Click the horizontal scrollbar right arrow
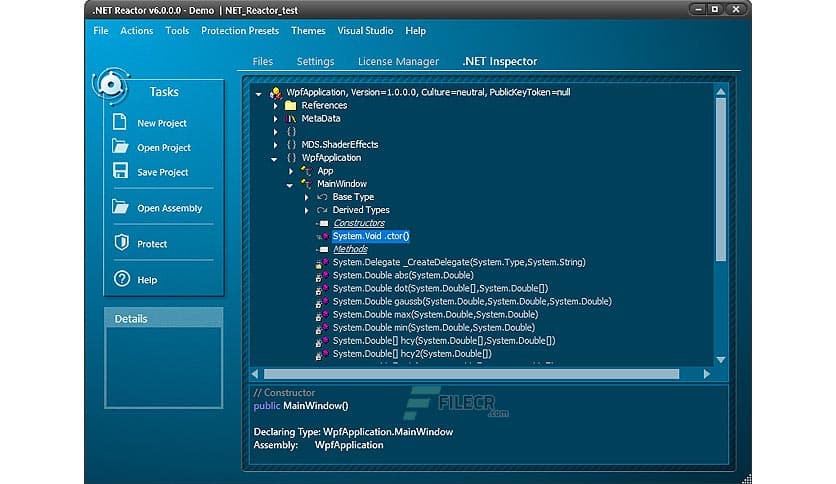Viewport: 836px width, 484px height. 707,374
